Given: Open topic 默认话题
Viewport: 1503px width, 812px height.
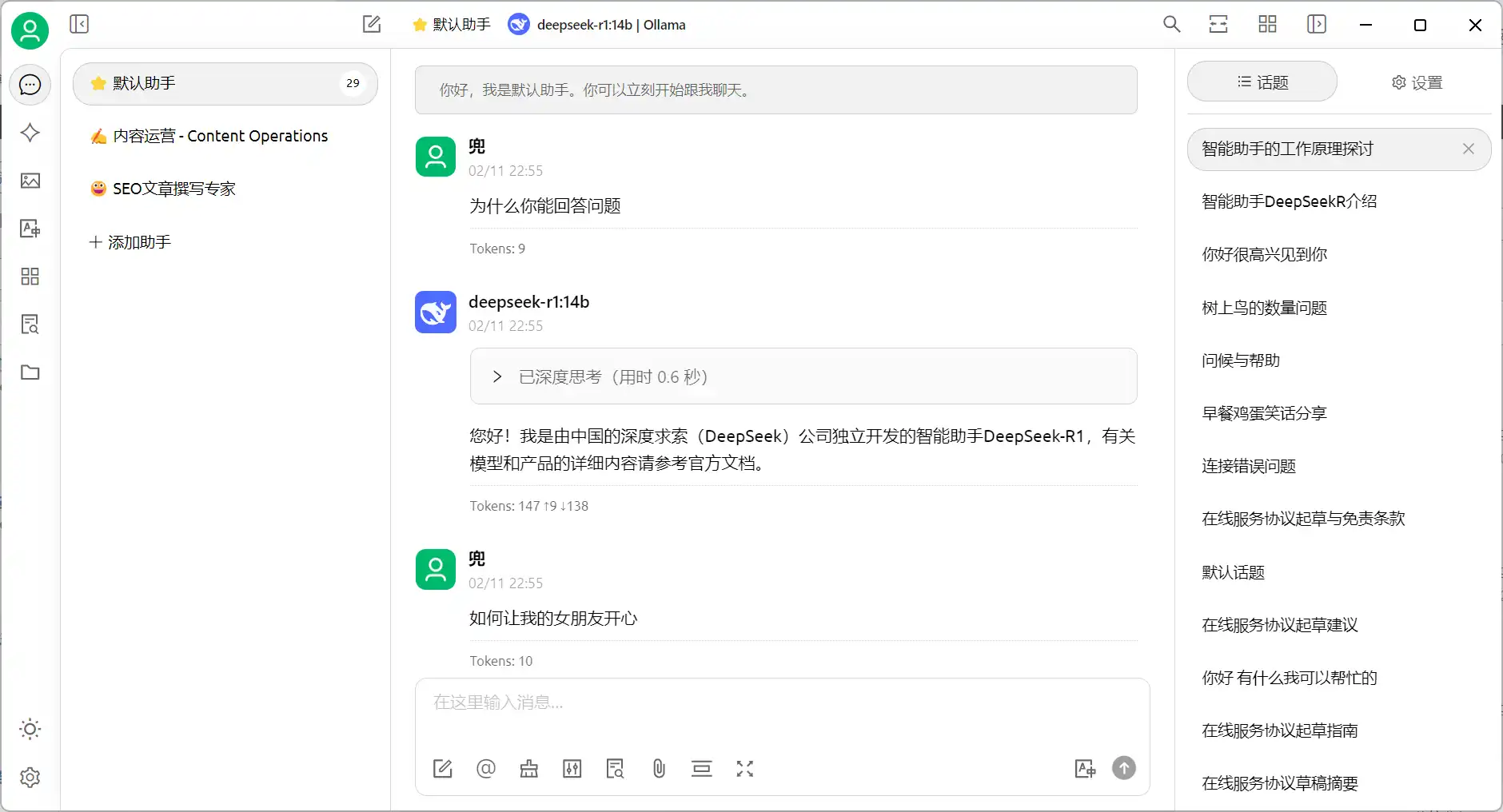Looking at the screenshot, I should click(1339, 572).
